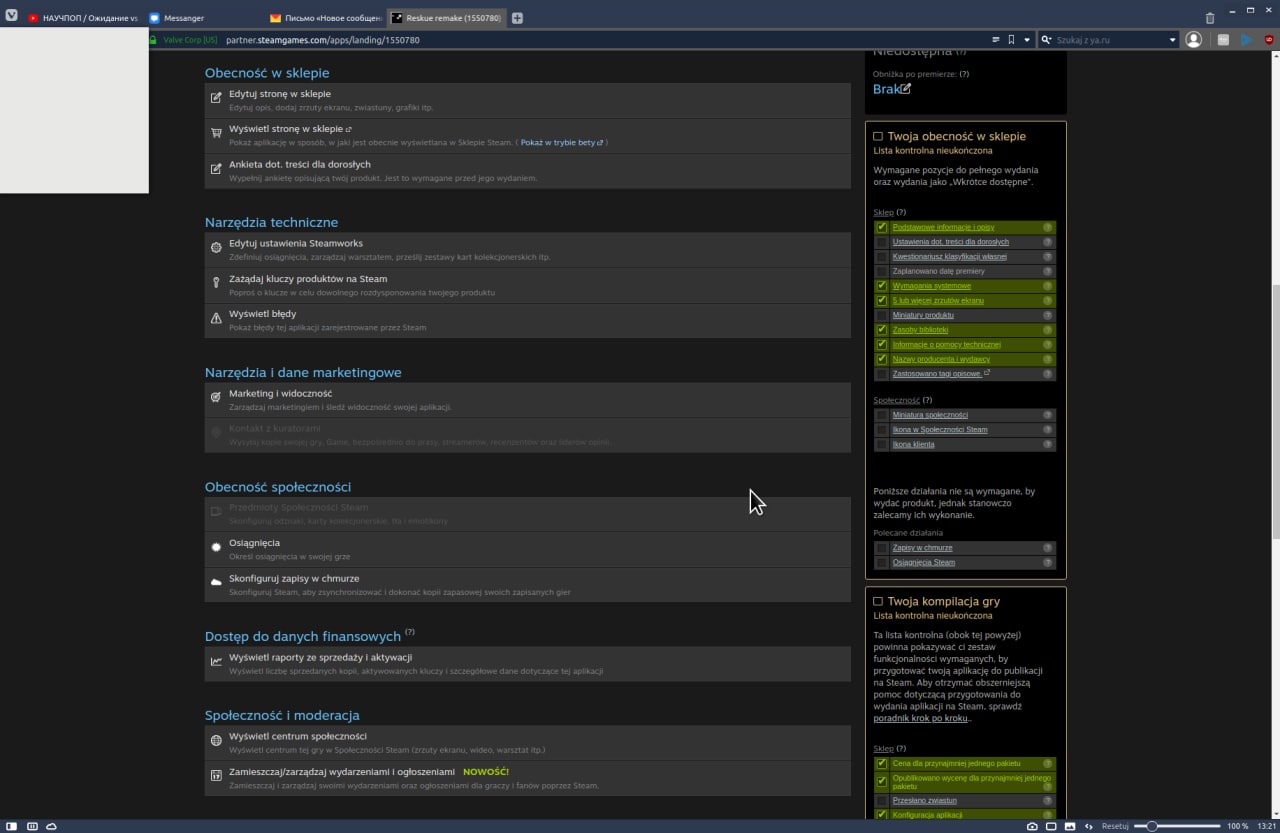Viewport: 1280px width, 833px height.
Task: Open the 'Miniatura społeczności' checklist link
Action: pos(930,415)
